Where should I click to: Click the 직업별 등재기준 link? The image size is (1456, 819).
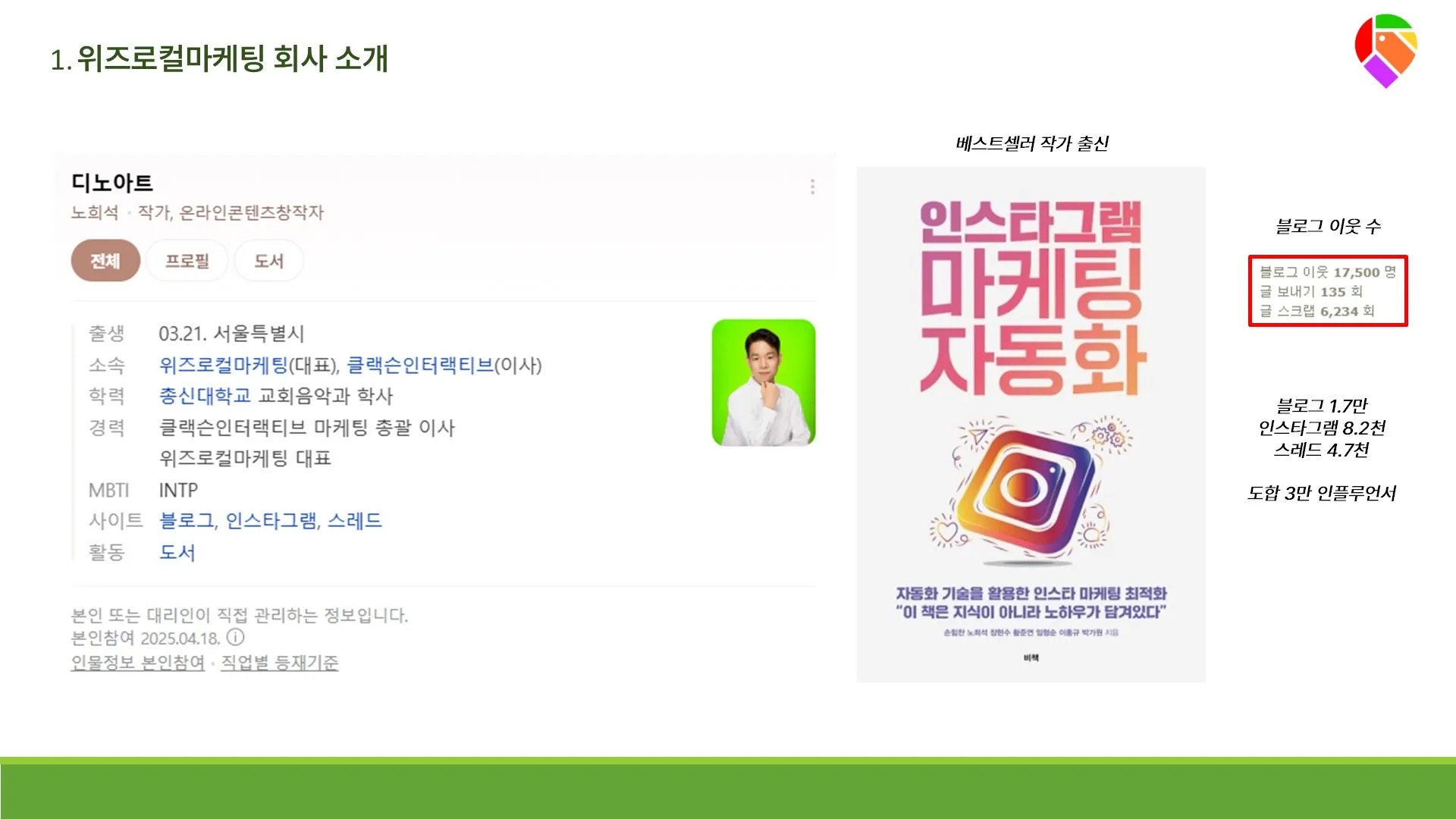click(x=280, y=662)
